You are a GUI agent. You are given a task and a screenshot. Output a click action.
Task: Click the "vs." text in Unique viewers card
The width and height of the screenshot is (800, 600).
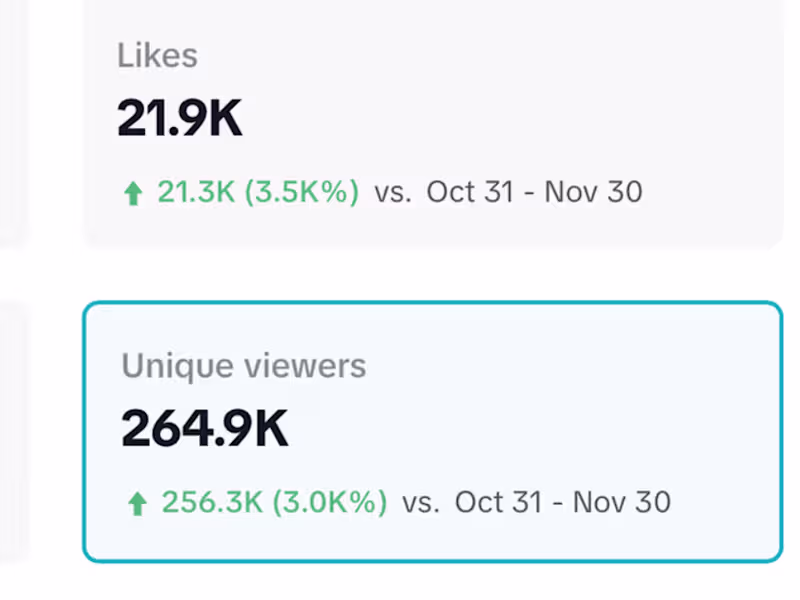tap(421, 502)
